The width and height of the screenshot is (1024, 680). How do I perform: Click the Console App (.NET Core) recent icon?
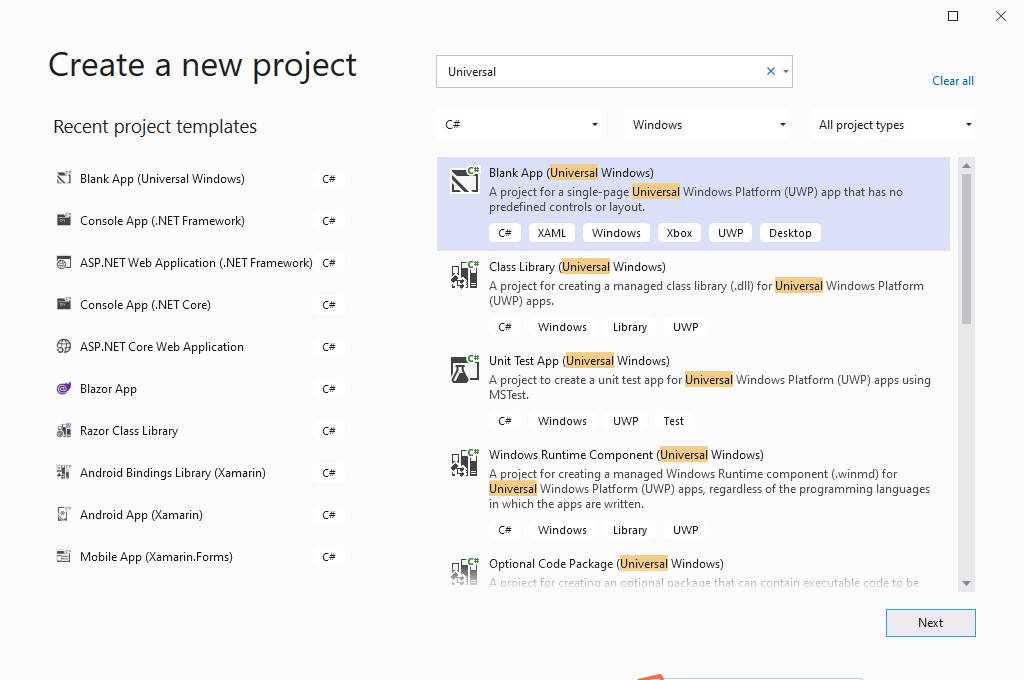[64, 305]
